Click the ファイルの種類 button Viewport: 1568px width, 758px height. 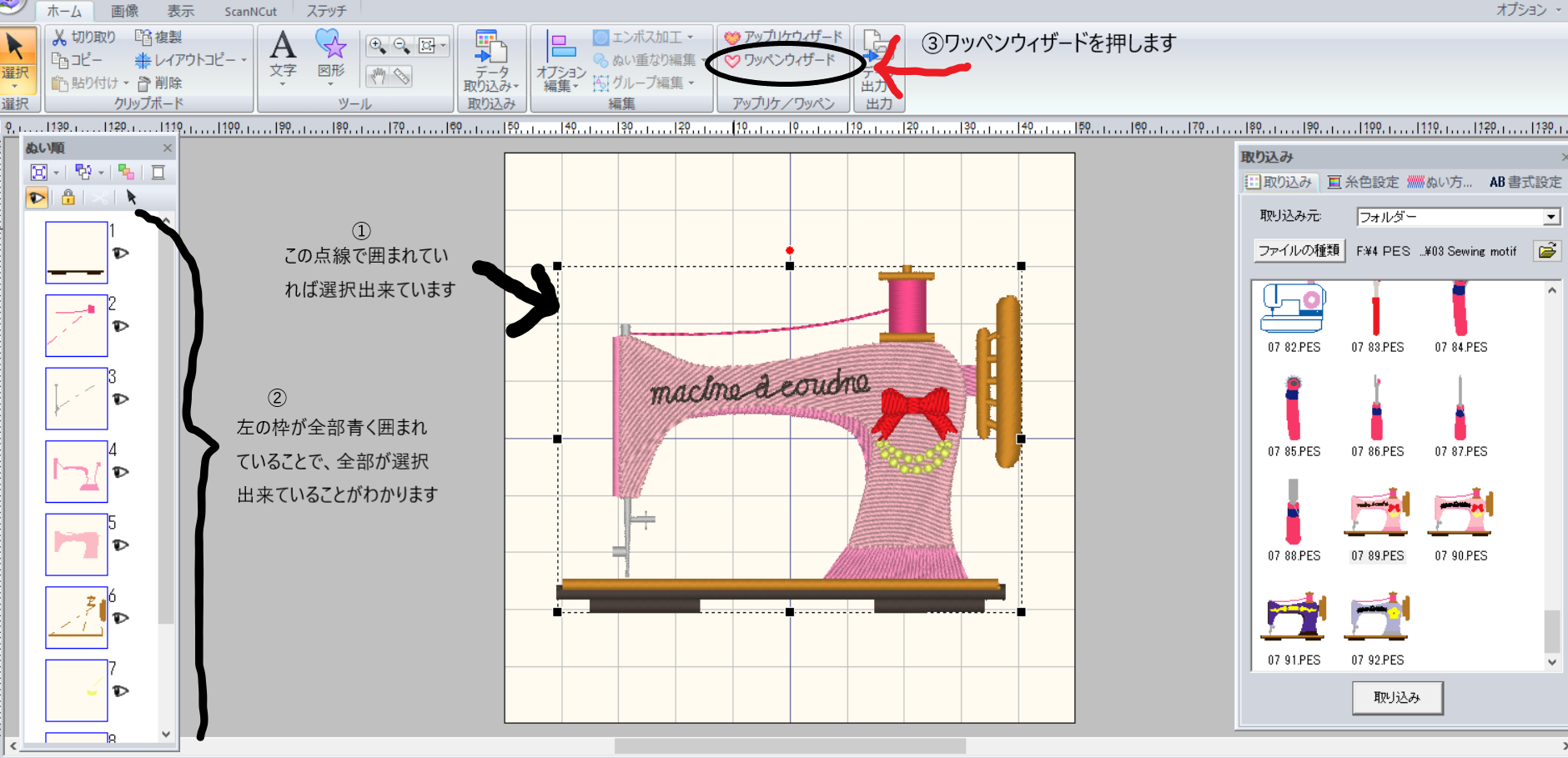[x=1299, y=251]
